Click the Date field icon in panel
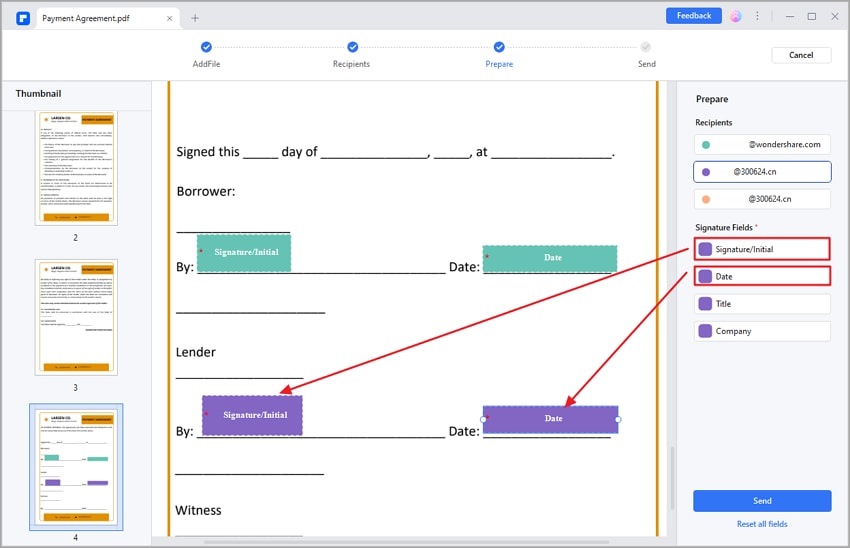850x548 pixels. [705, 276]
